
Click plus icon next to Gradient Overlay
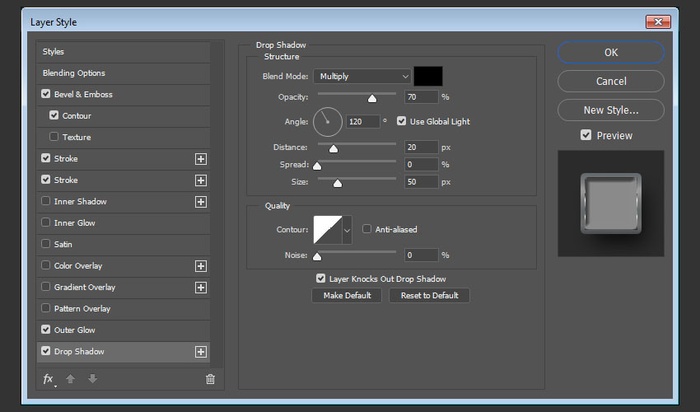[201, 287]
